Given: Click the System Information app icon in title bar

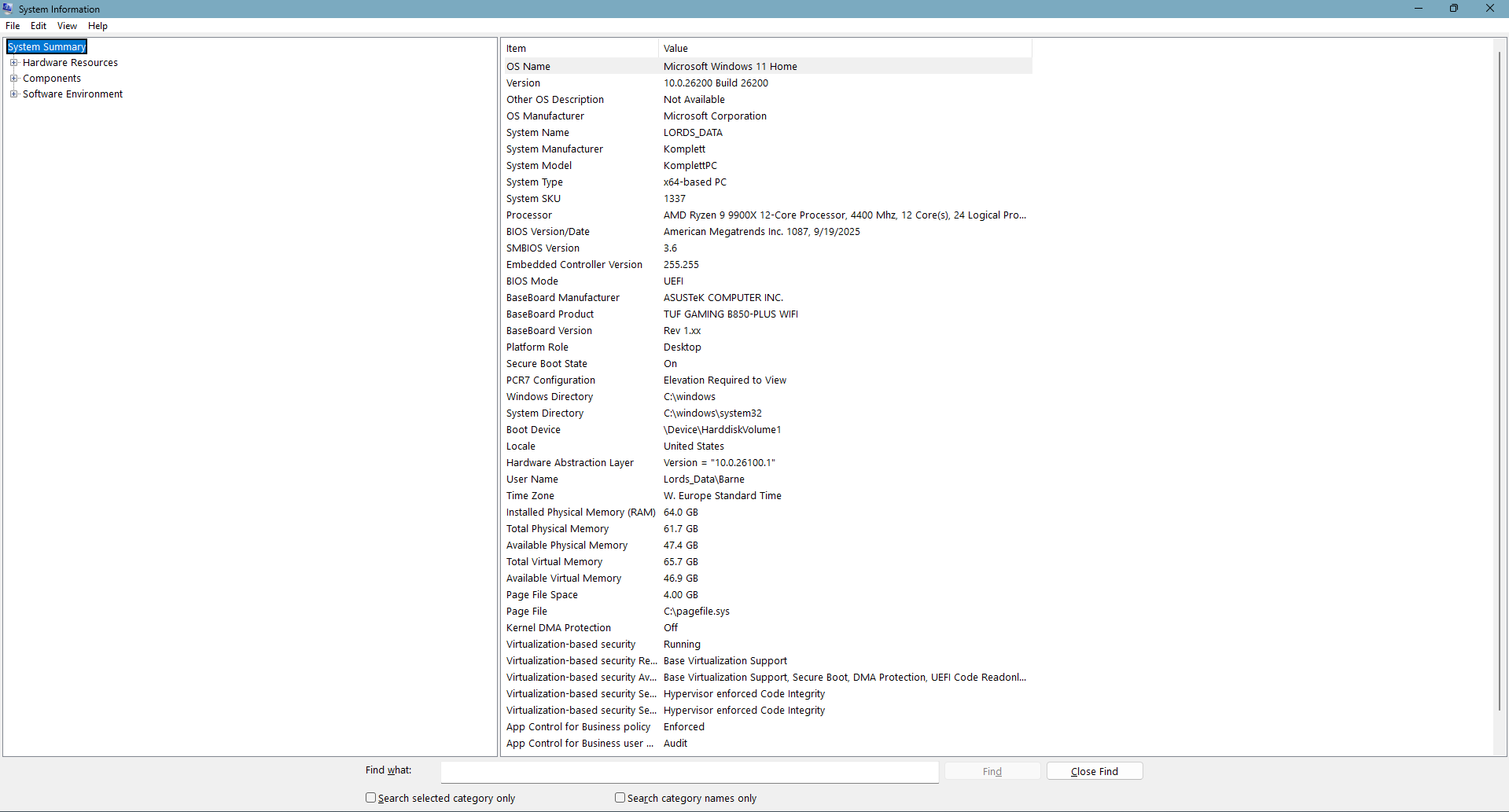Looking at the screenshot, I should coord(8,9).
